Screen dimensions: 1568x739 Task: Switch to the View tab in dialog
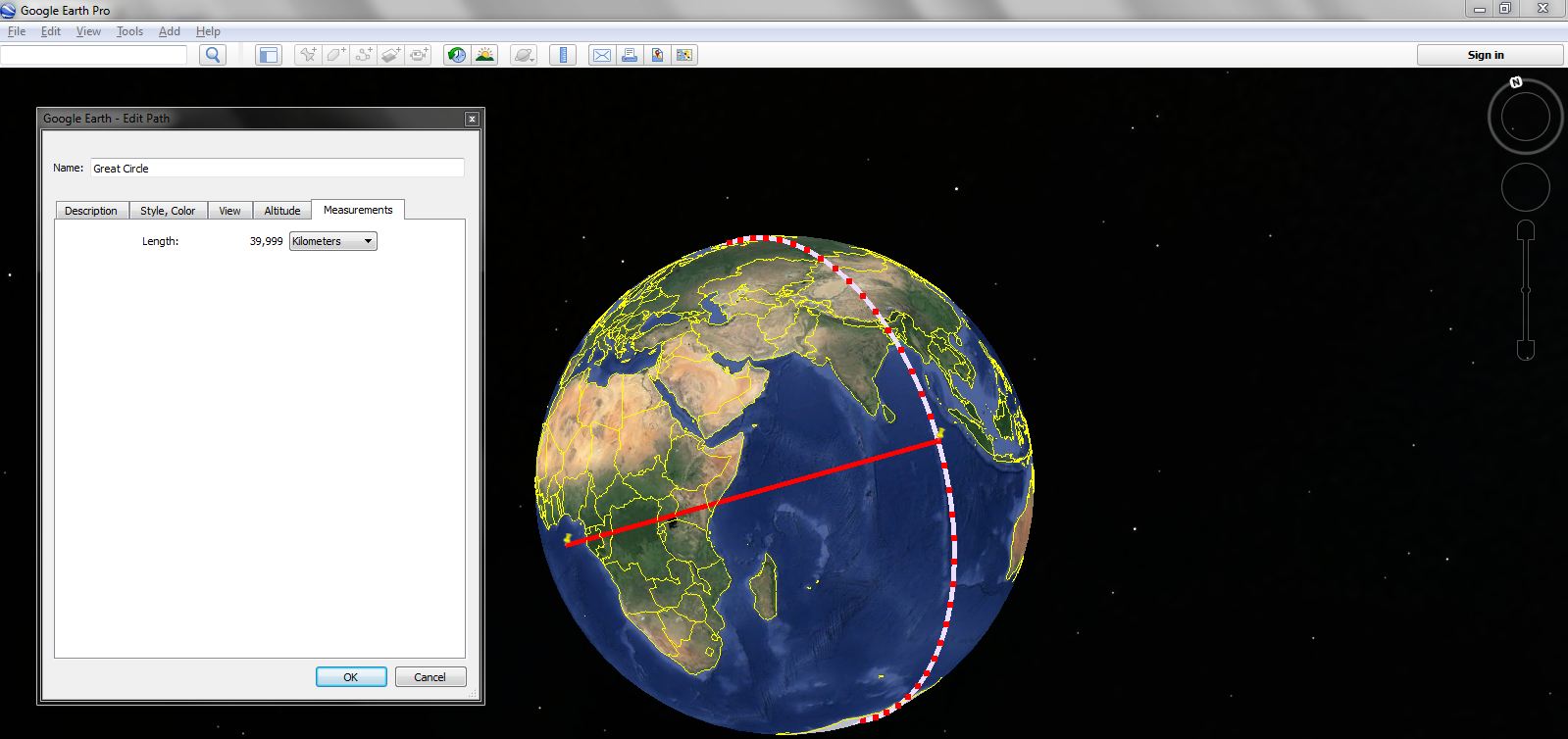tap(229, 211)
